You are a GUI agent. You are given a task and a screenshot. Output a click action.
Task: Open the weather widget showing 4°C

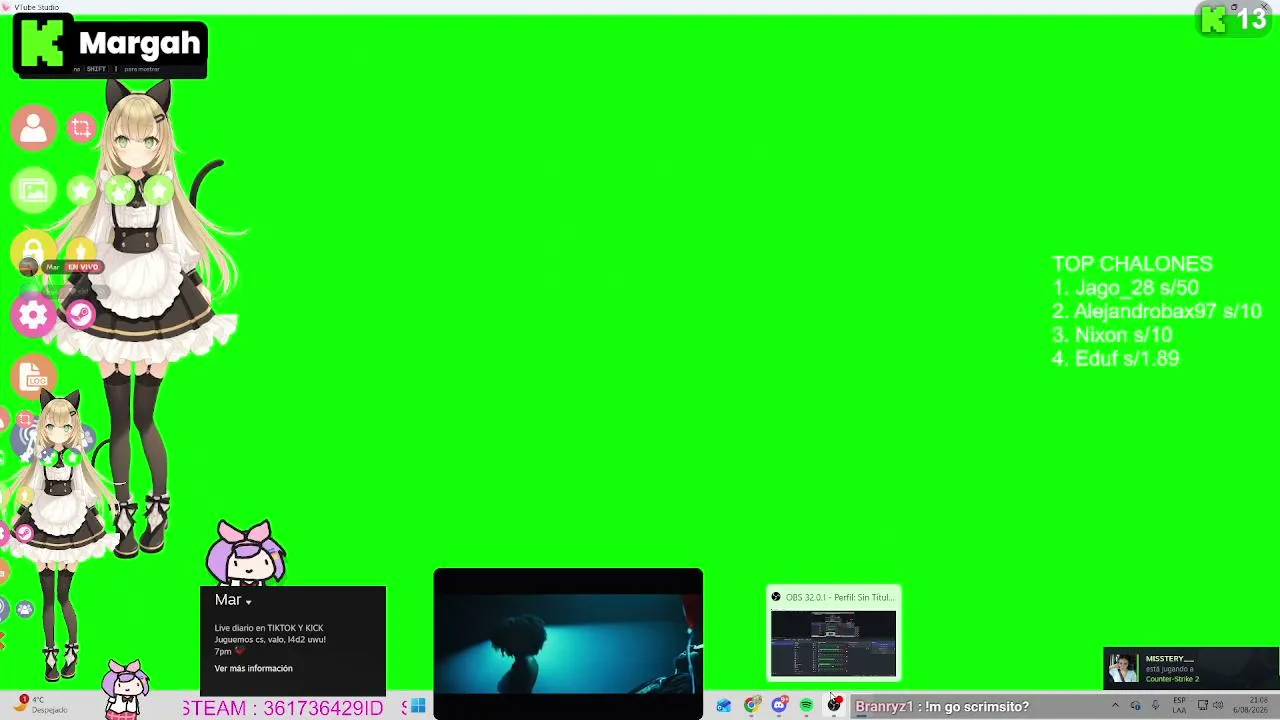(42, 705)
